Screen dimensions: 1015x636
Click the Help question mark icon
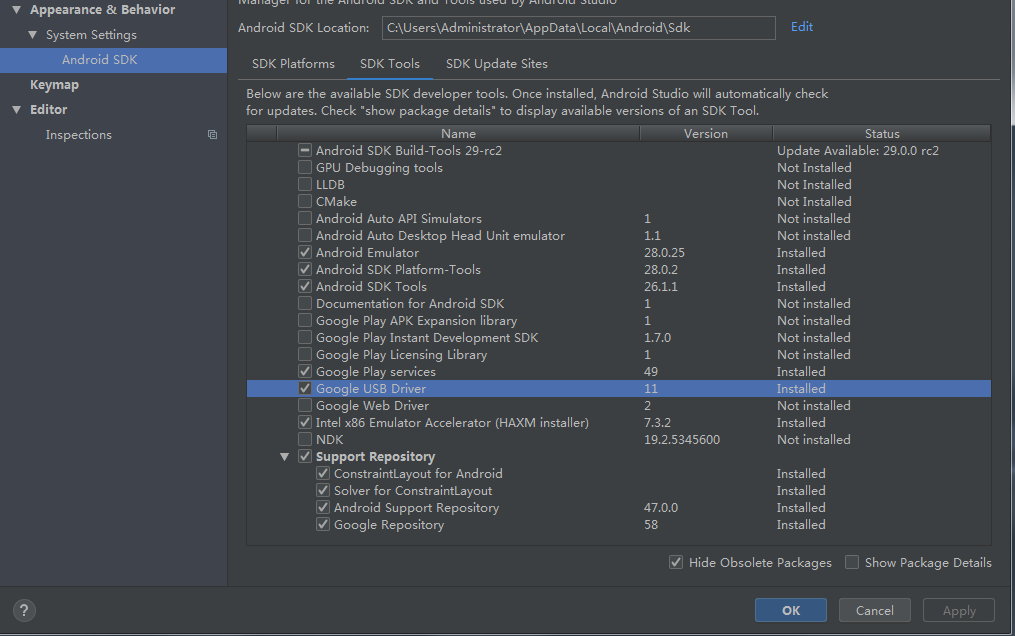(x=23, y=610)
